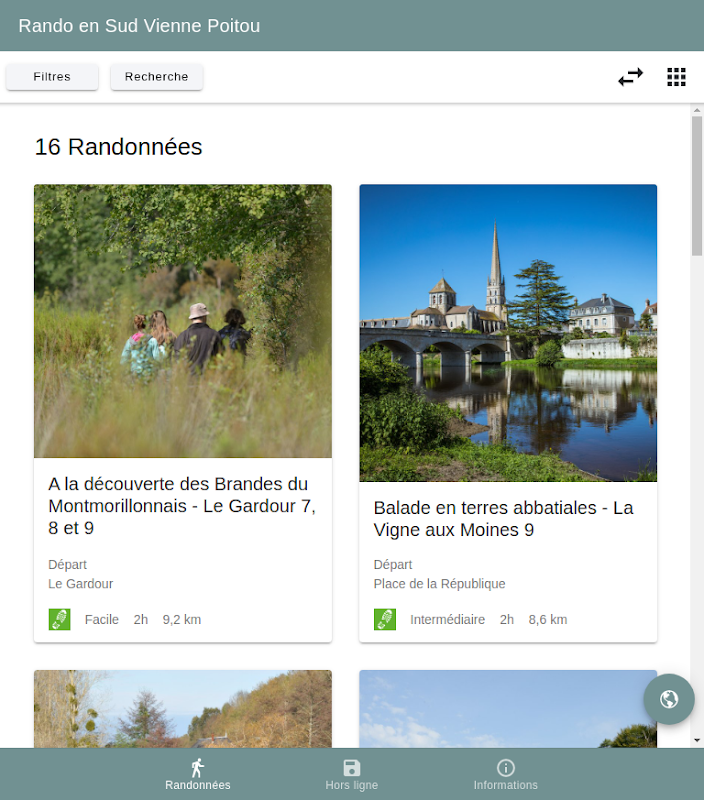
Task: Click the 8,6 km distance text
Action: click(548, 619)
